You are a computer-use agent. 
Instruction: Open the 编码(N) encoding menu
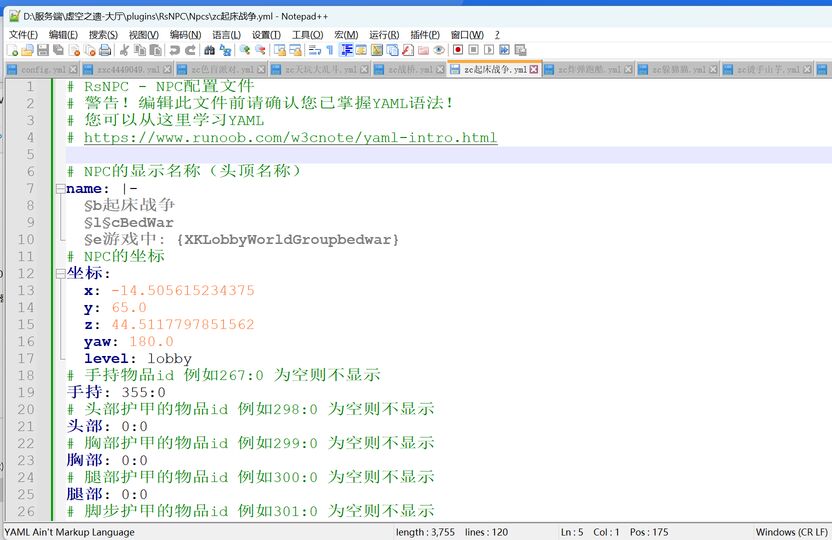(x=185, y=34)
